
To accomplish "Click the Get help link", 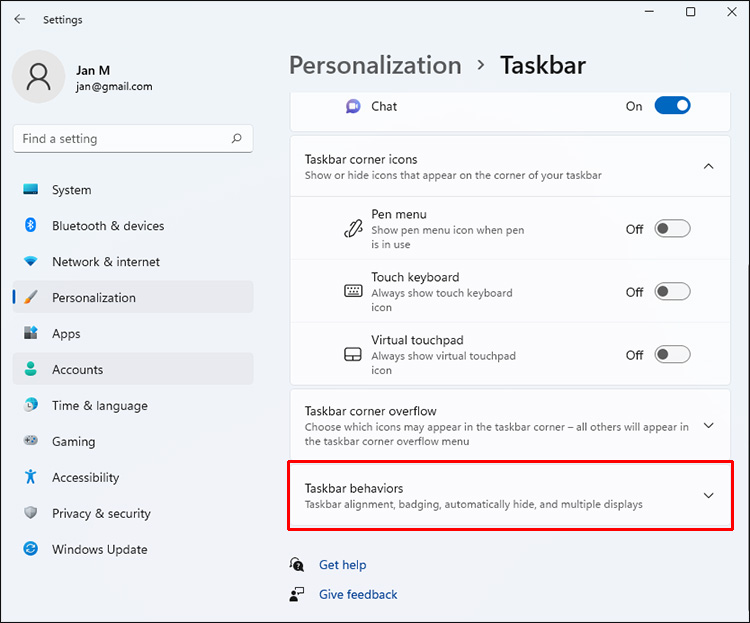I will (x=342, y=565).
